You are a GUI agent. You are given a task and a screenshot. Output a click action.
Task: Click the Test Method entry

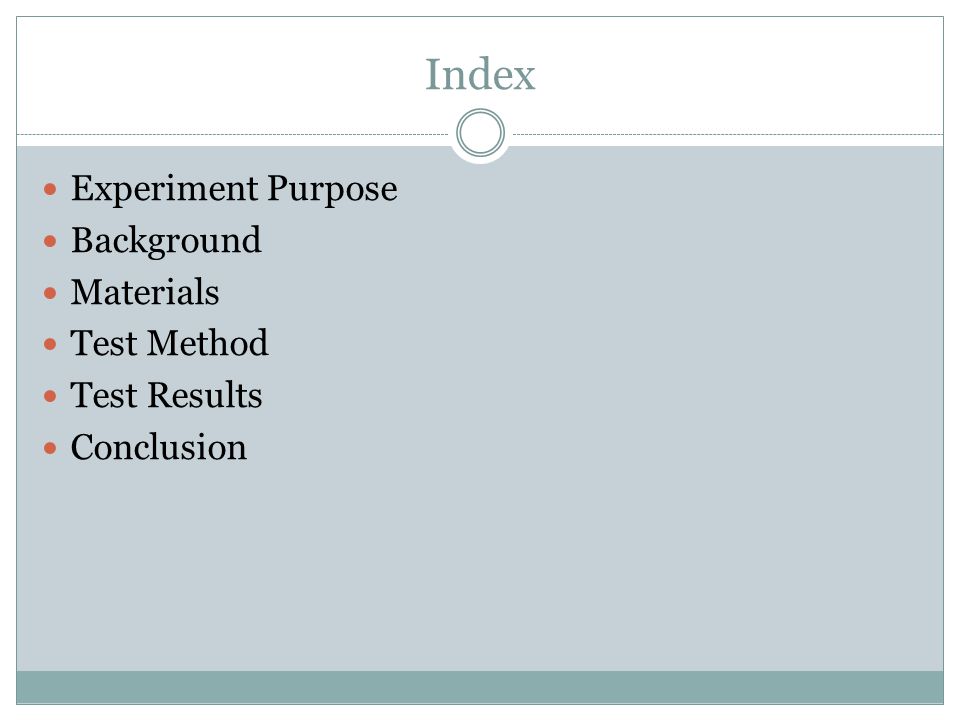(x=169, y=343)
